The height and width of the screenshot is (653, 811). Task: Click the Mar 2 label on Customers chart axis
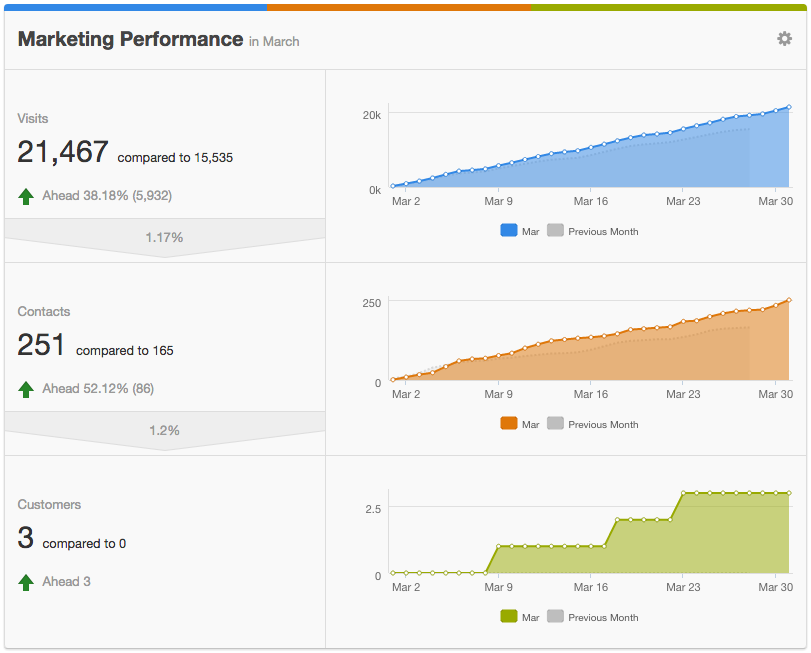pyautogui.click(x=406, y=587)
